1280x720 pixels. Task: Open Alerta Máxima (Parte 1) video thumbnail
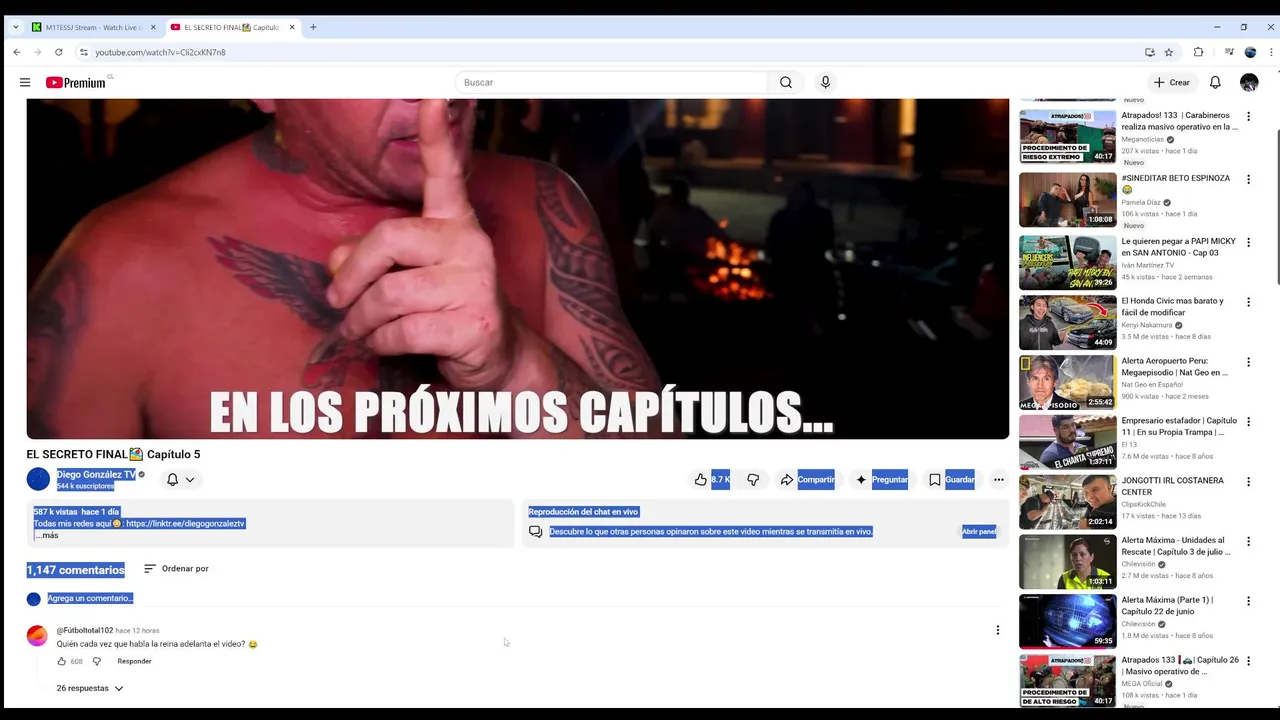(1067, 621)
